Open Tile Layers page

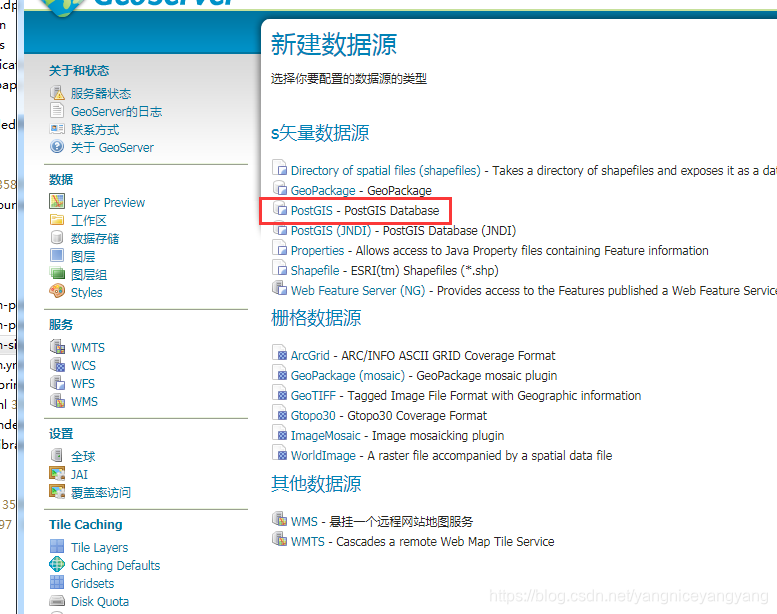tap(100, 547)
